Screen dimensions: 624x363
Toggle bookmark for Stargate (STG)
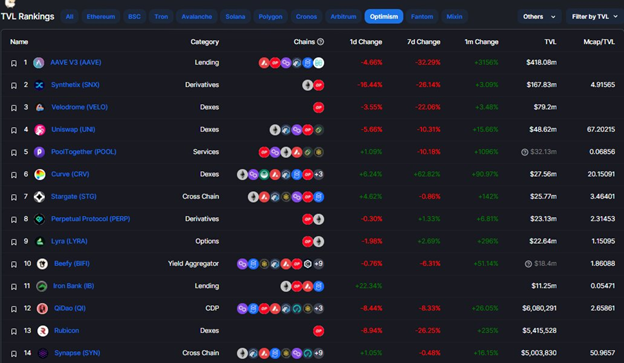click(14, 197)
